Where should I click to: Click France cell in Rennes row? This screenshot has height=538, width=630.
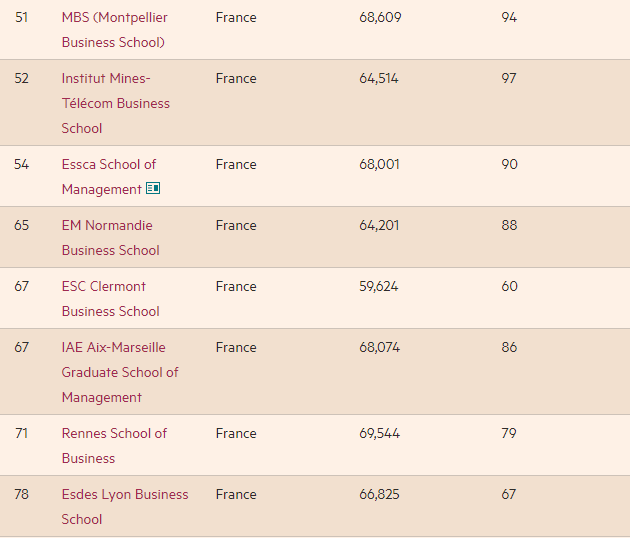(236, 434)
